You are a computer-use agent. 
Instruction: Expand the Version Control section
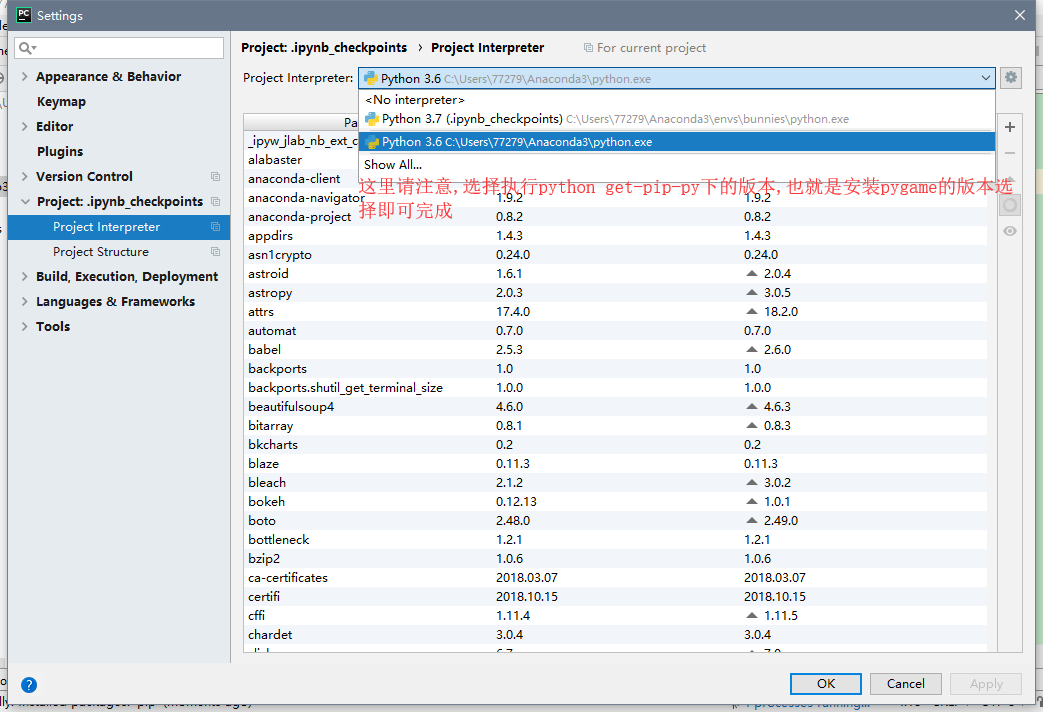[25, 176]
